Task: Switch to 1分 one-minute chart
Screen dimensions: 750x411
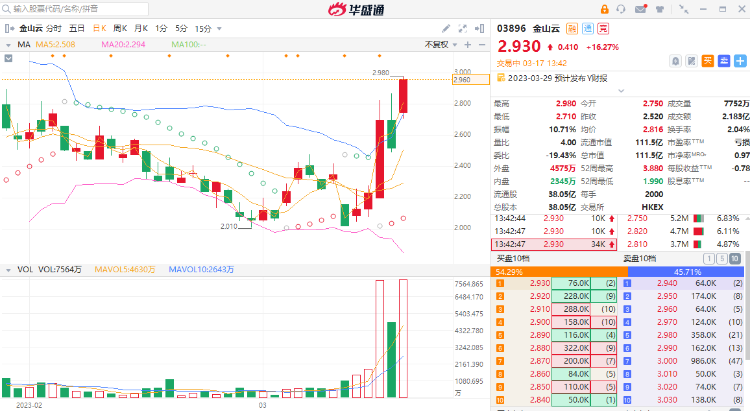Action: 161,29
